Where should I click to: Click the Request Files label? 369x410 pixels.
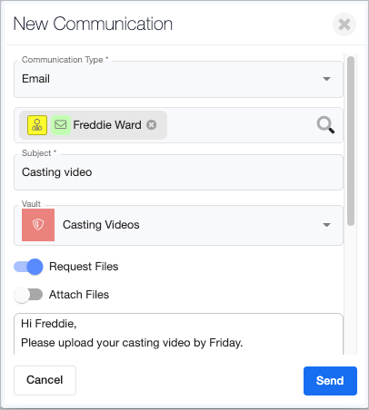[84, 267]
